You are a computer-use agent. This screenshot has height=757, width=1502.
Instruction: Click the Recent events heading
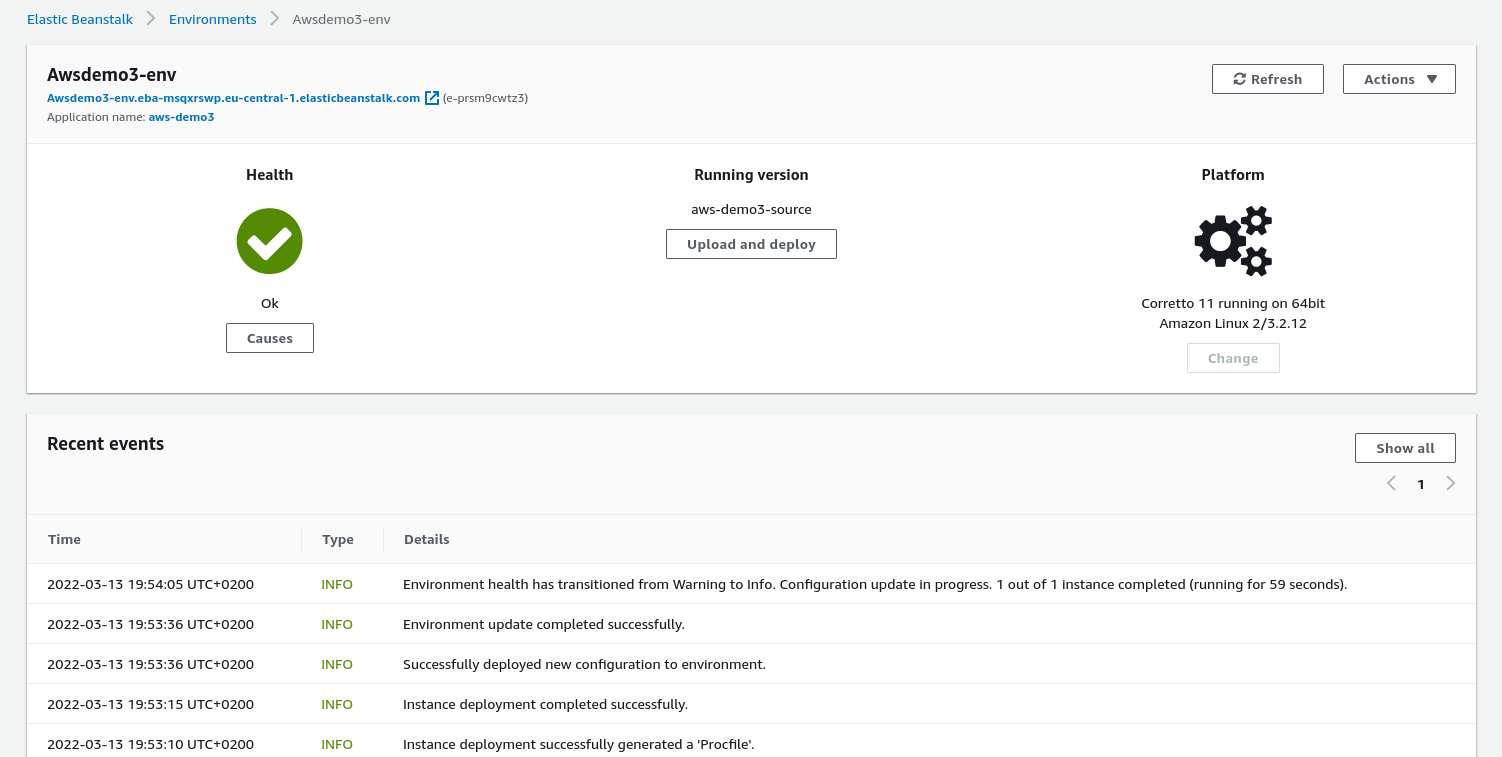point(105,444)
